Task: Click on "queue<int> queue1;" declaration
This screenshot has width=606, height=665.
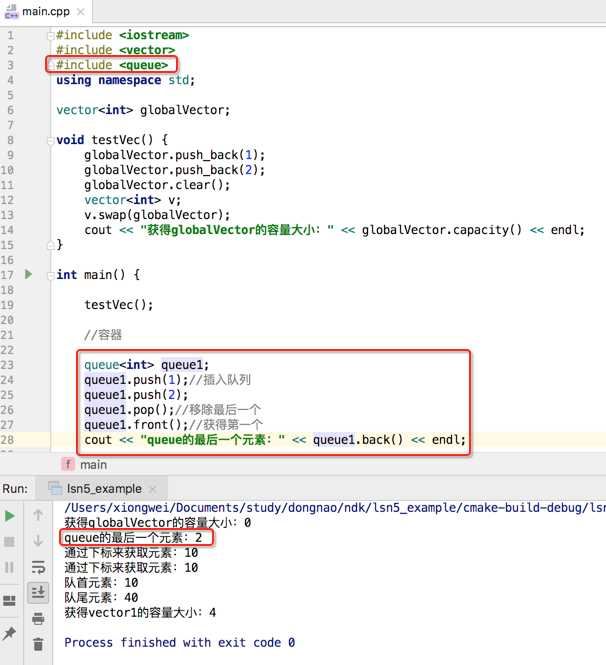Action: click(147, 365)
